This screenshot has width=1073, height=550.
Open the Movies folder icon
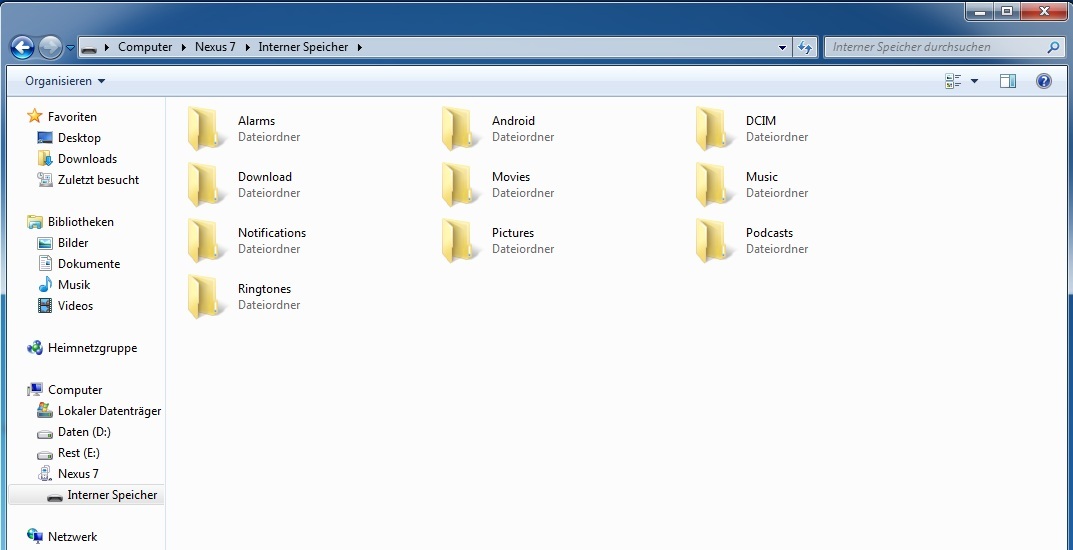(461, 185)
